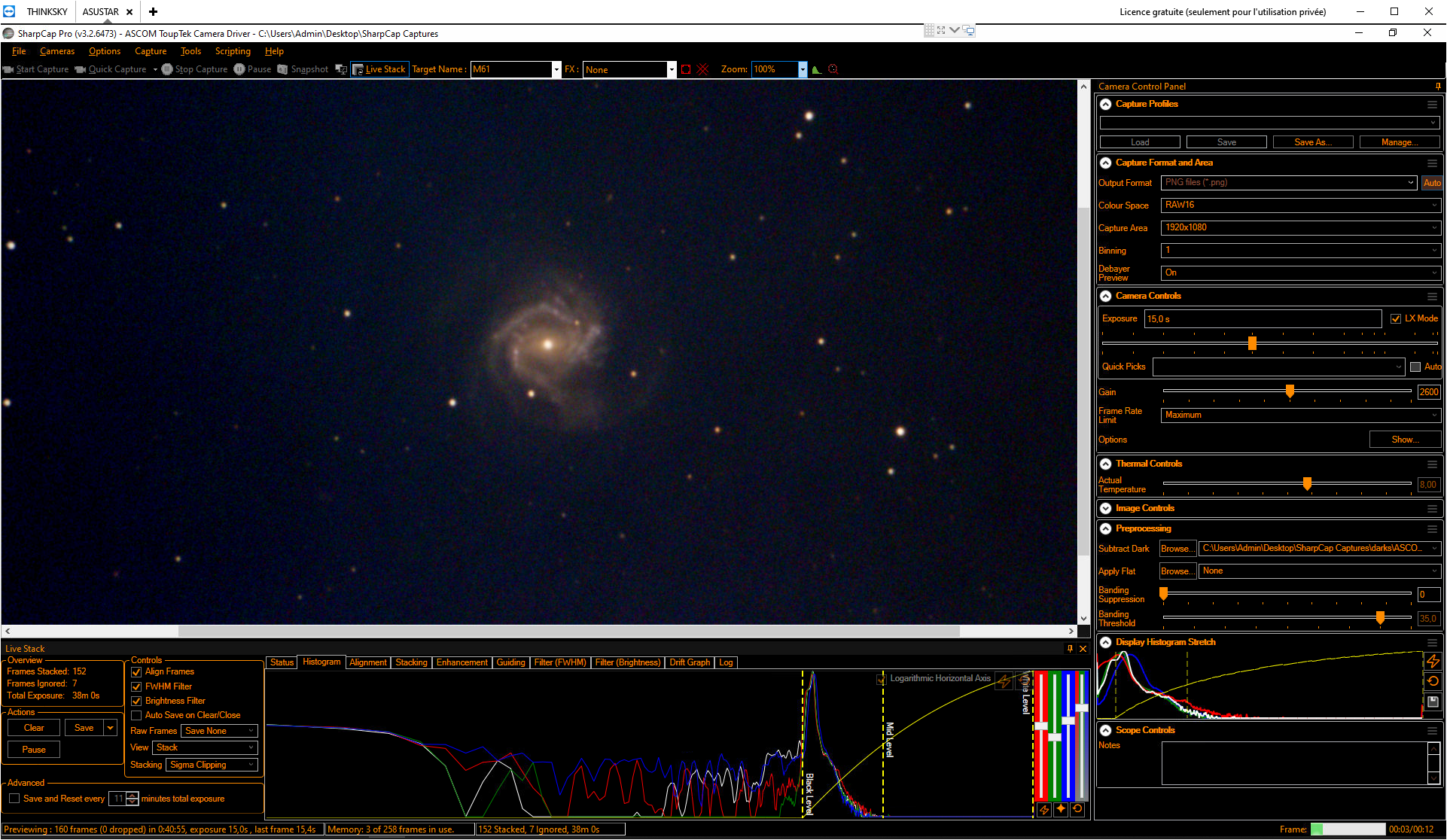Switch to the Drift Graph tab
Image resolution: width=1447 pixels, height=840 pixels.
pyautogui.click(x=690, y=662)
